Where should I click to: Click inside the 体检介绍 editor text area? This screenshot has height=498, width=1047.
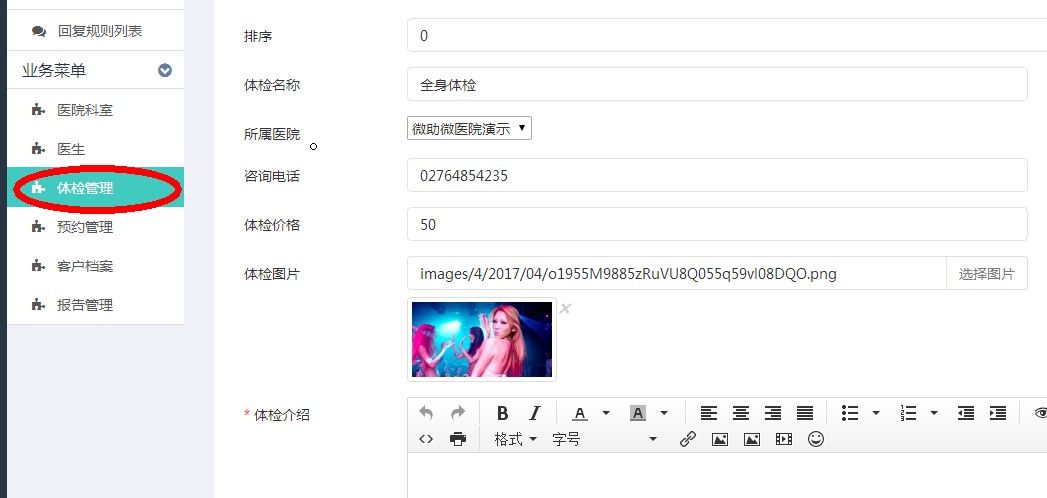(x=727, y=475)
